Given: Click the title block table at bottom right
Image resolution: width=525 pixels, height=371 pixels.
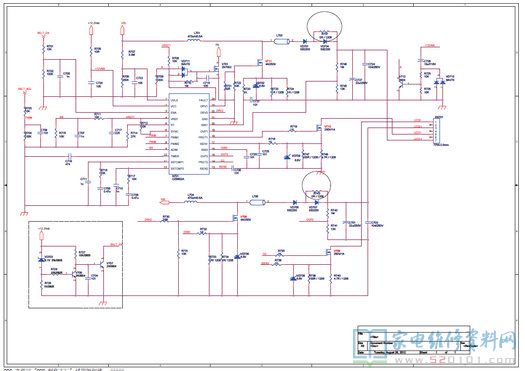Looking at the screenshot, I should tap(414, 341).
